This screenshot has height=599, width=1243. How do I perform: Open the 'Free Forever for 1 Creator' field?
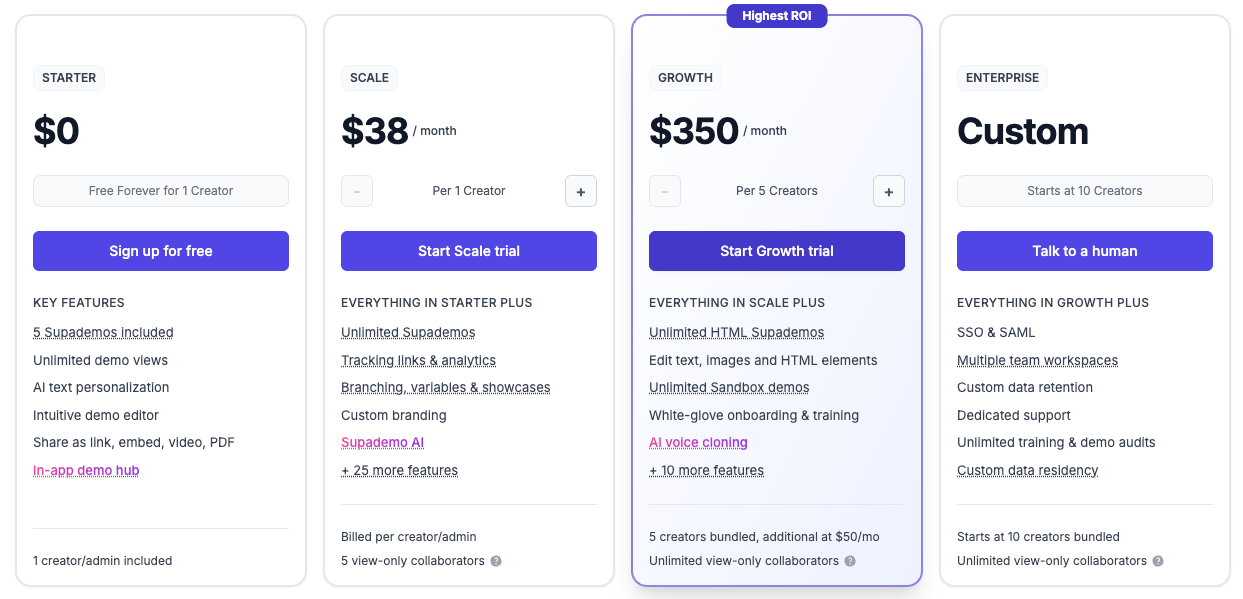(x=160, y=191)
